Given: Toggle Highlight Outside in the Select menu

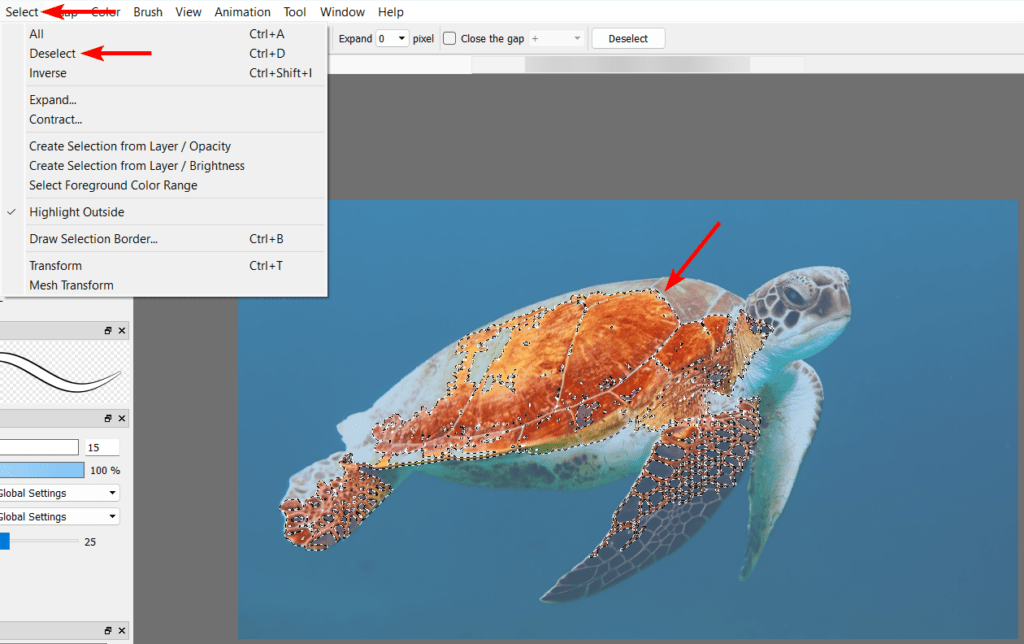Looking at the screenshot, I should (x=77, y=212).
